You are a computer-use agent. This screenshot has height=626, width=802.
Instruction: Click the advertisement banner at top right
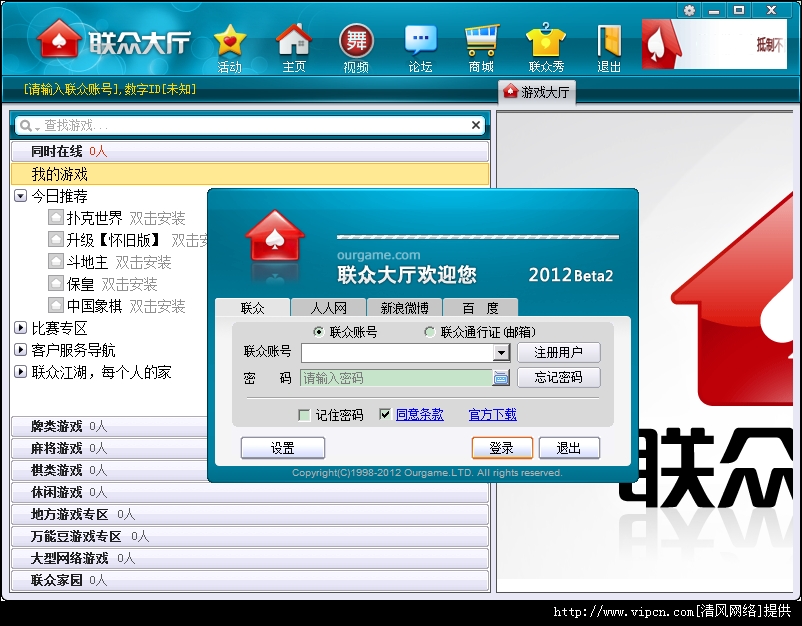pos(714,44)
